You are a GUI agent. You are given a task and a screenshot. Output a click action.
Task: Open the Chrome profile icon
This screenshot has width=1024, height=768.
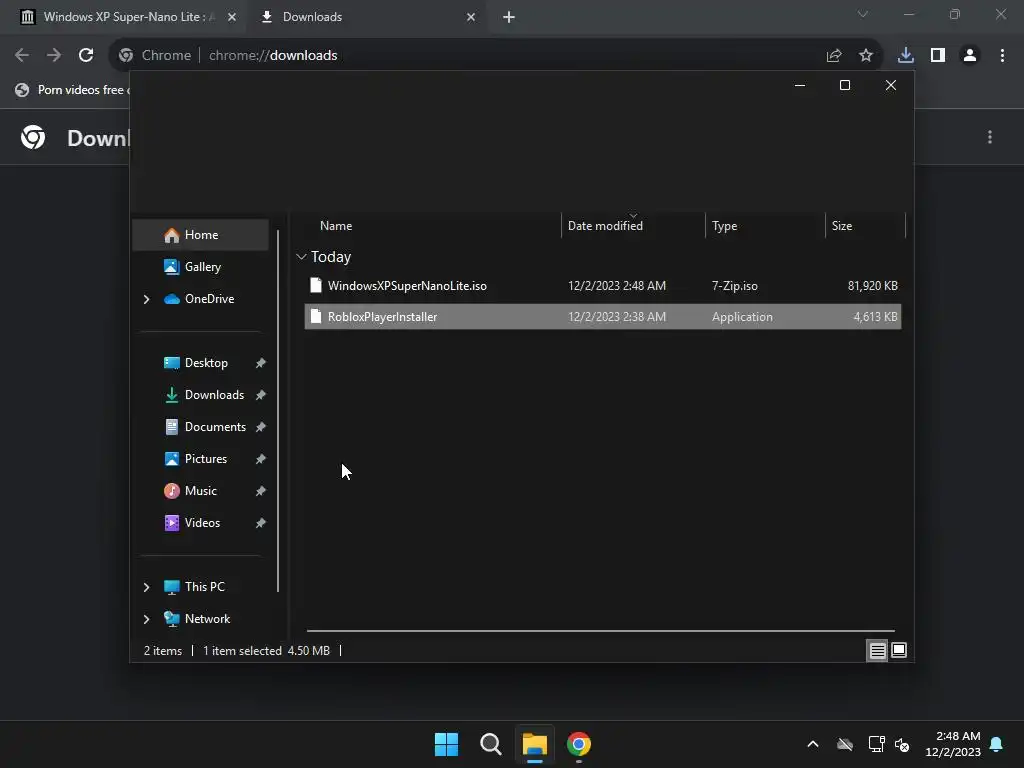tap(970, 56)
